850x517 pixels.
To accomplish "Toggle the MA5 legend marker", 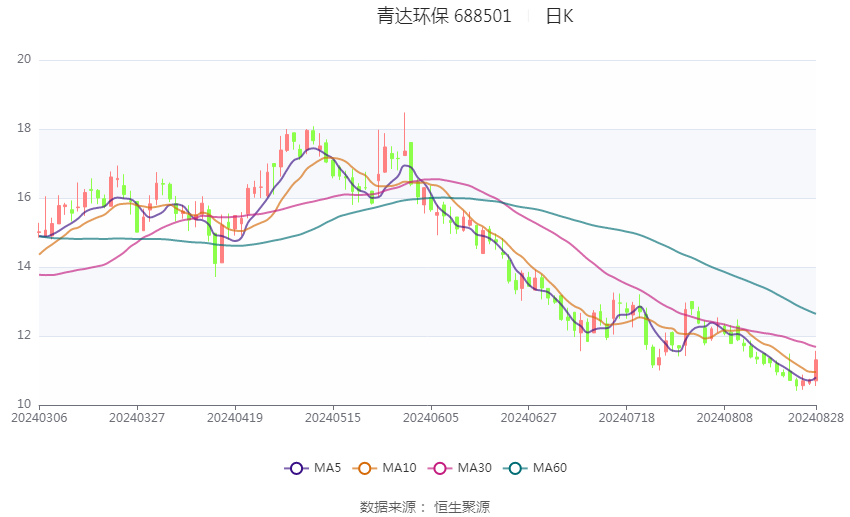I will (x=296, y=468).
